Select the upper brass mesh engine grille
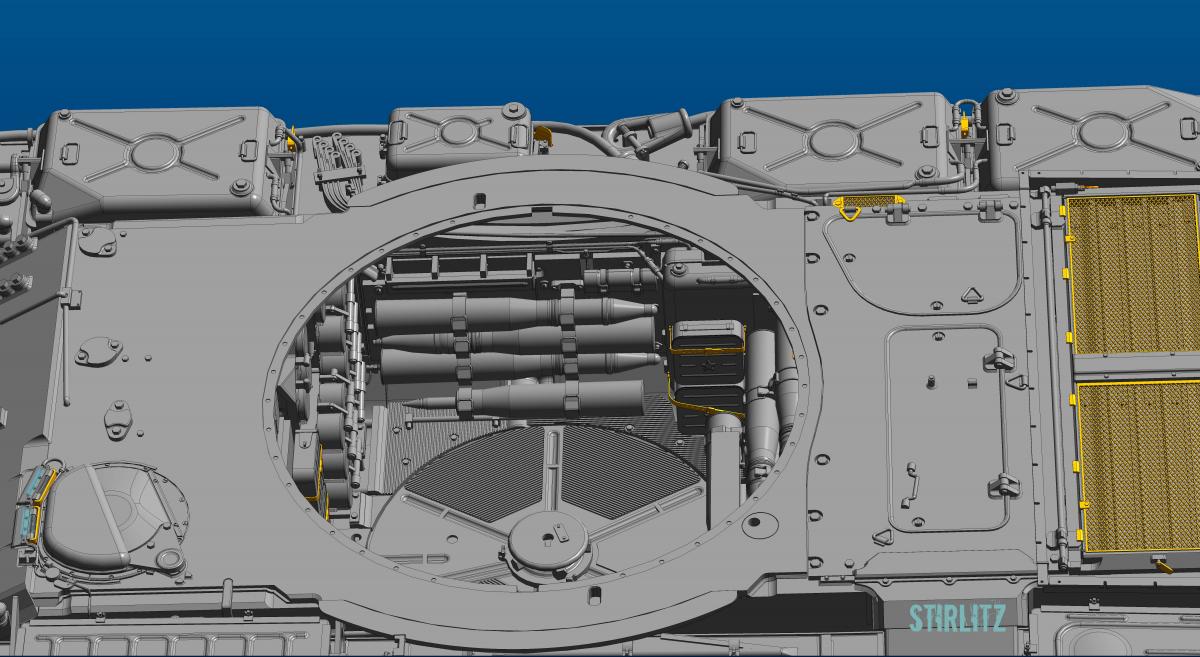 point(1132,275)
